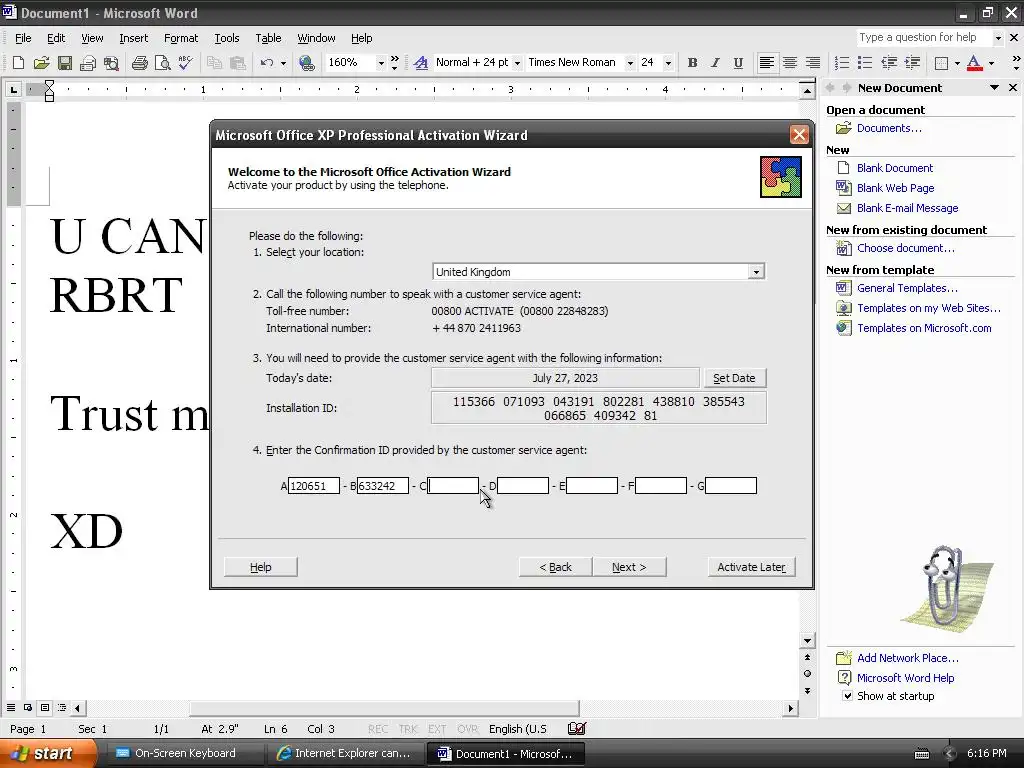Click the vertical scrollbar down arrow
Screen dimensions: 1024x768
pos(808,641)
